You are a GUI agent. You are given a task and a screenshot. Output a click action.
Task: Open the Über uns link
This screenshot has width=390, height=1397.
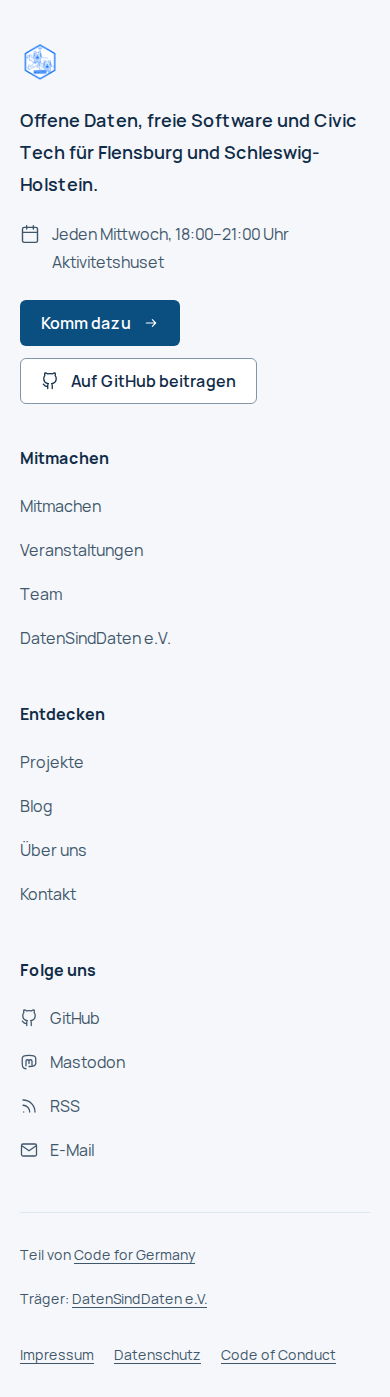pos(53,850)
